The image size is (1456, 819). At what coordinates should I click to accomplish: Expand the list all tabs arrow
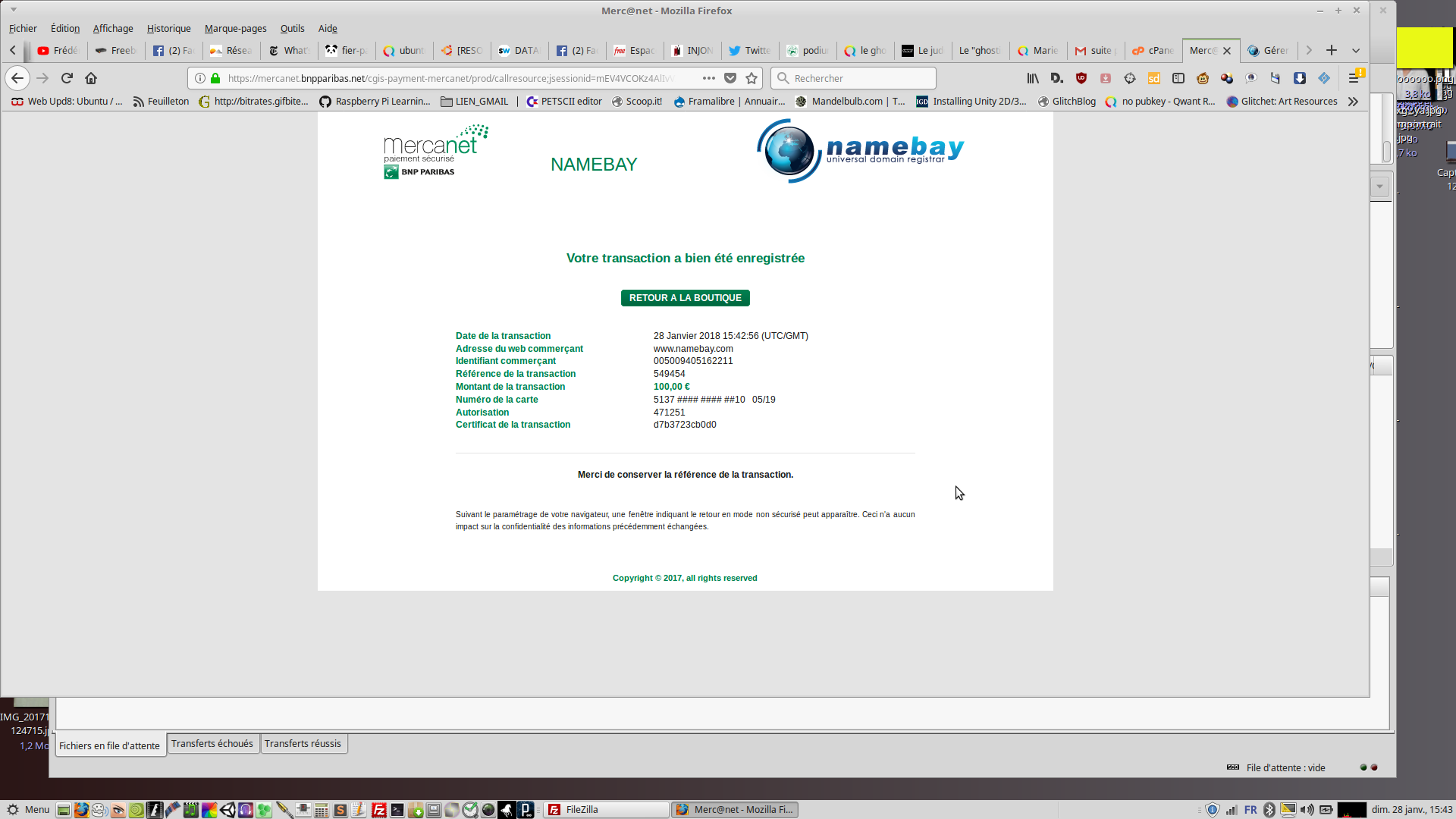(1356, 51)
